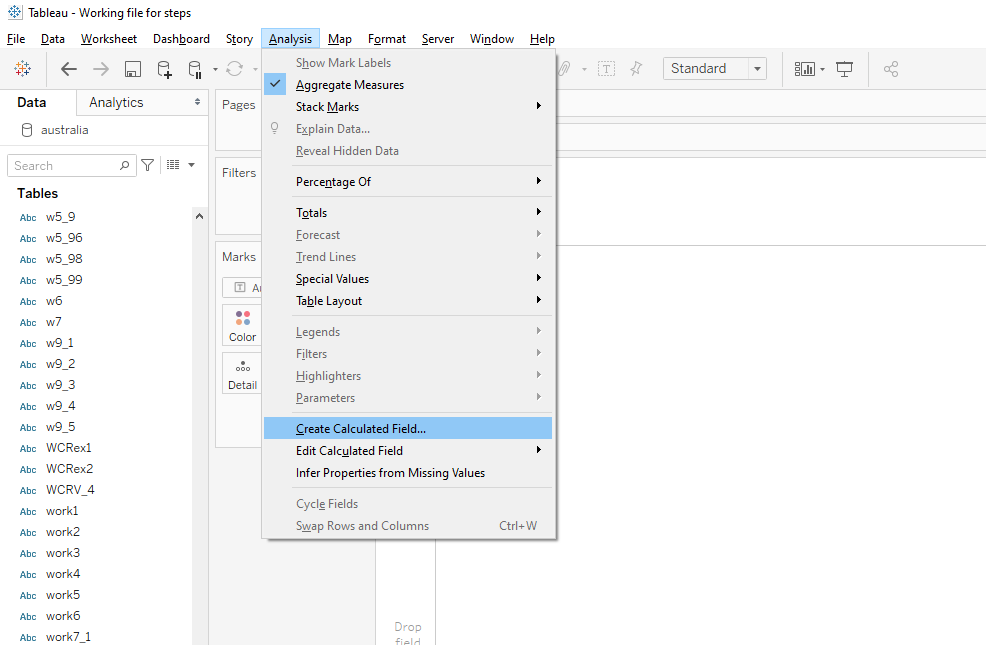The height and width of the screenshot is (645, 986).
Task: Open the Map menu
Action: (x=339, y=39)
